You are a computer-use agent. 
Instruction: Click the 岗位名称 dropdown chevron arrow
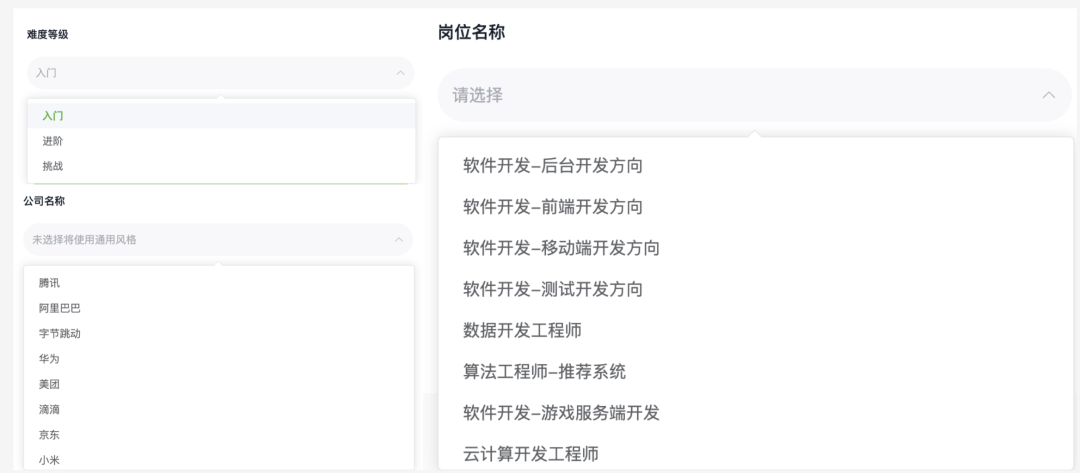(1048, 95)
